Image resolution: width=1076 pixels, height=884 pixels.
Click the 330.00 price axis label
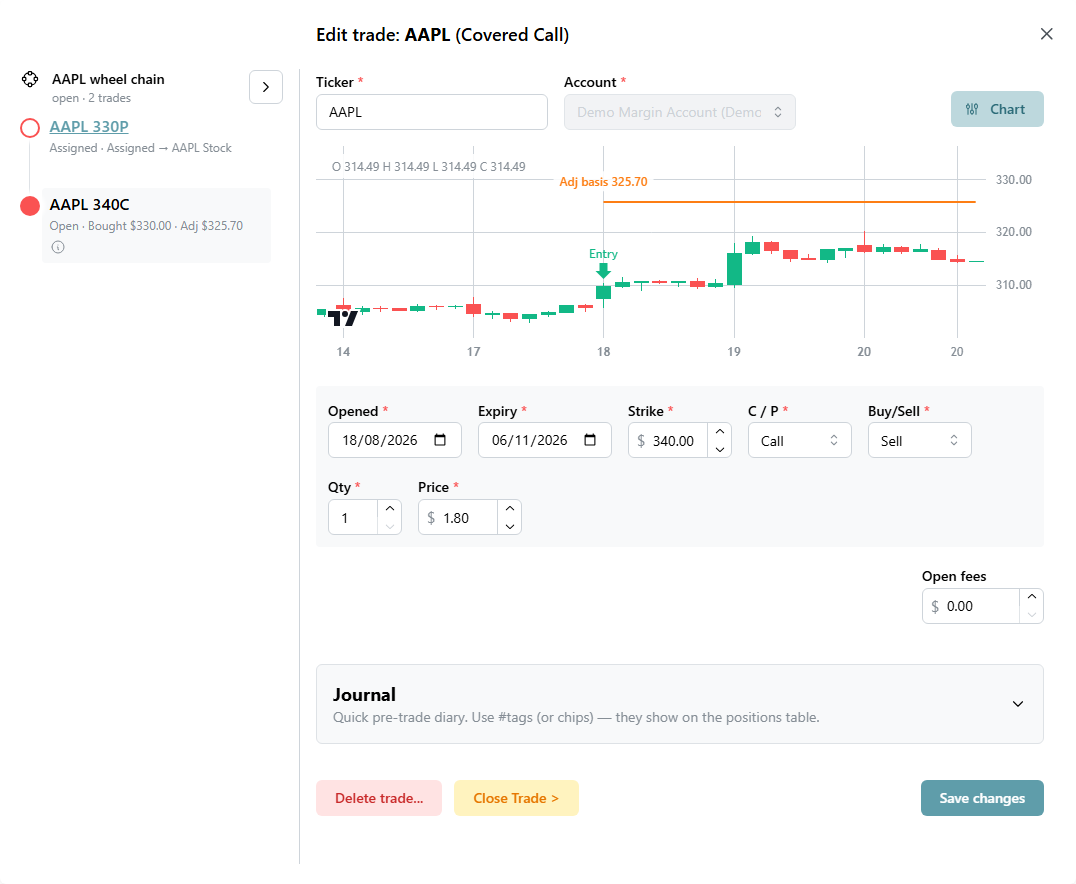coord(1014,180)
